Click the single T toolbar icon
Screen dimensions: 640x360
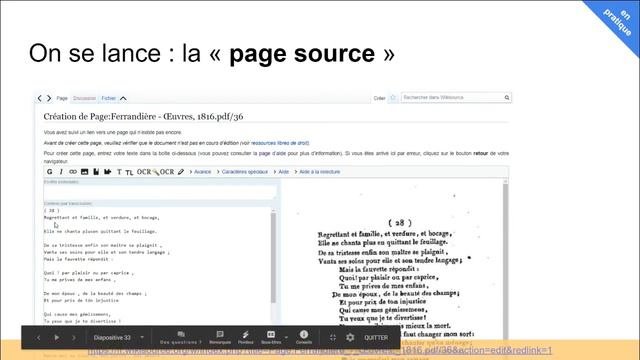tap(119, 172)
